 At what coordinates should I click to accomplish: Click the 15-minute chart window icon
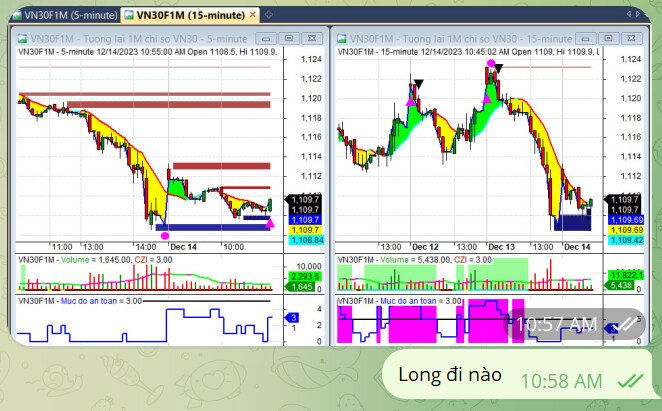(342, 39)
